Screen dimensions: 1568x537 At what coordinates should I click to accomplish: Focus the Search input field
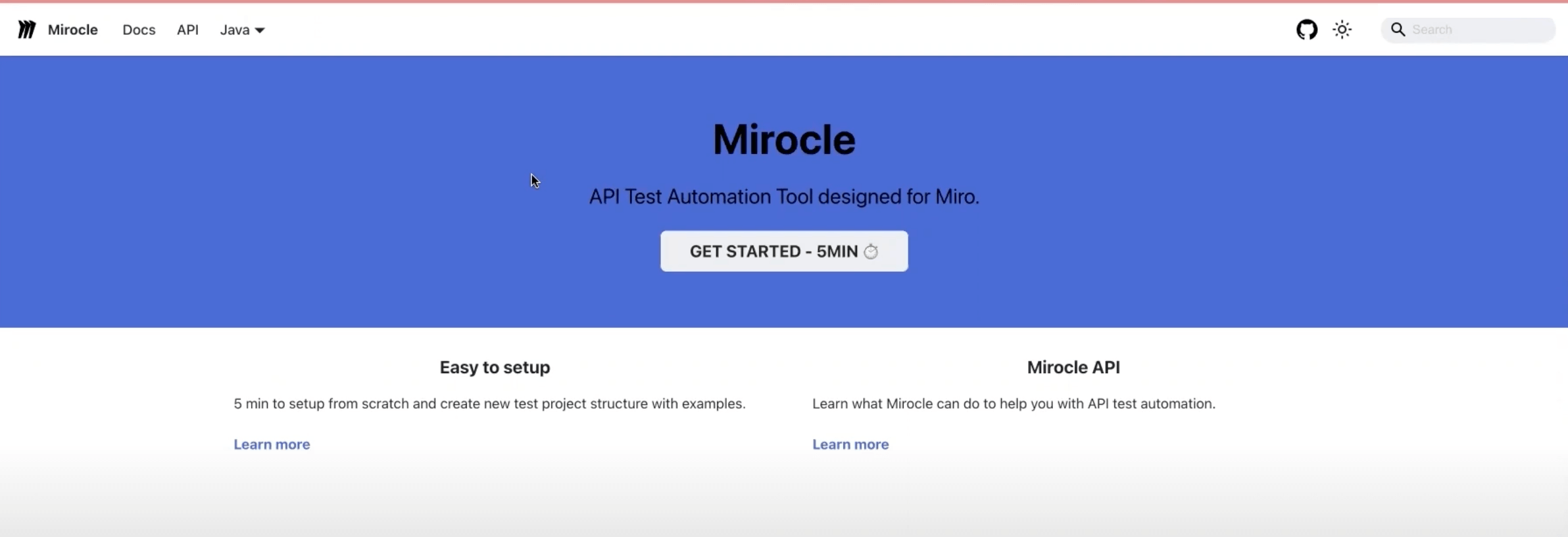[1468, 30]
